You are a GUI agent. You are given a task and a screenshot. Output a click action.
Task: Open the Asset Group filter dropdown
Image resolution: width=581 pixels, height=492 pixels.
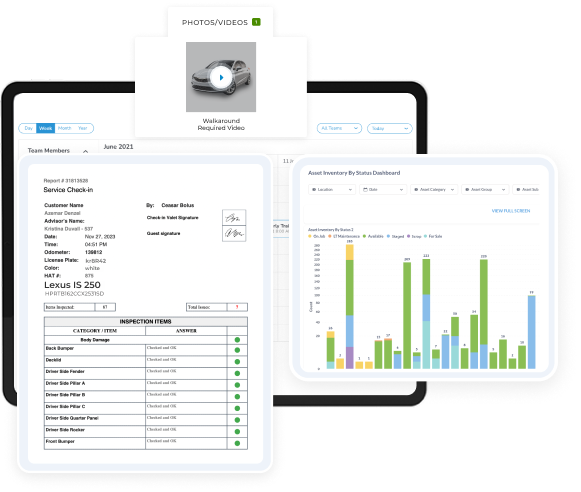click(485, 189)
